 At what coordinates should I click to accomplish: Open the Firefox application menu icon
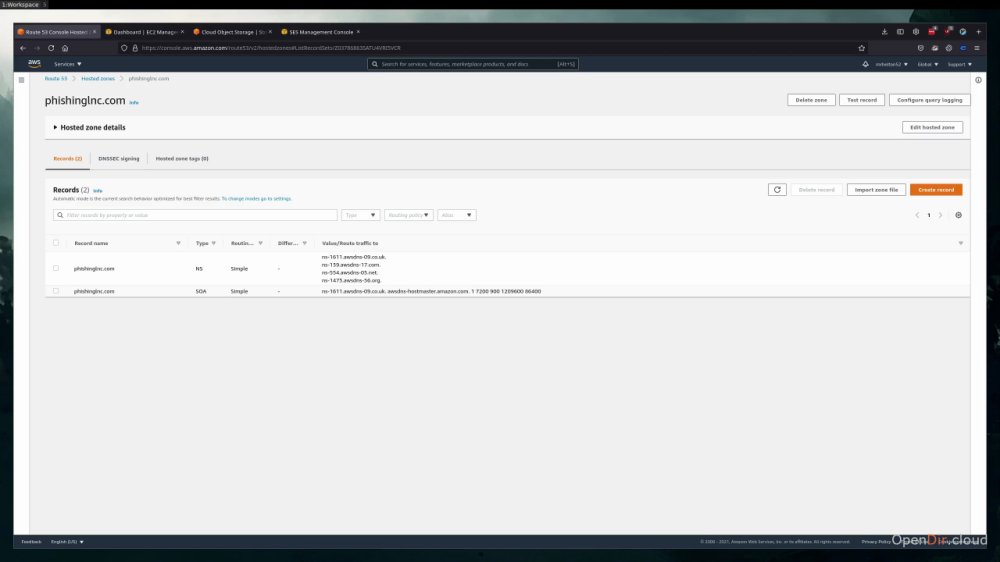(977, 48)
